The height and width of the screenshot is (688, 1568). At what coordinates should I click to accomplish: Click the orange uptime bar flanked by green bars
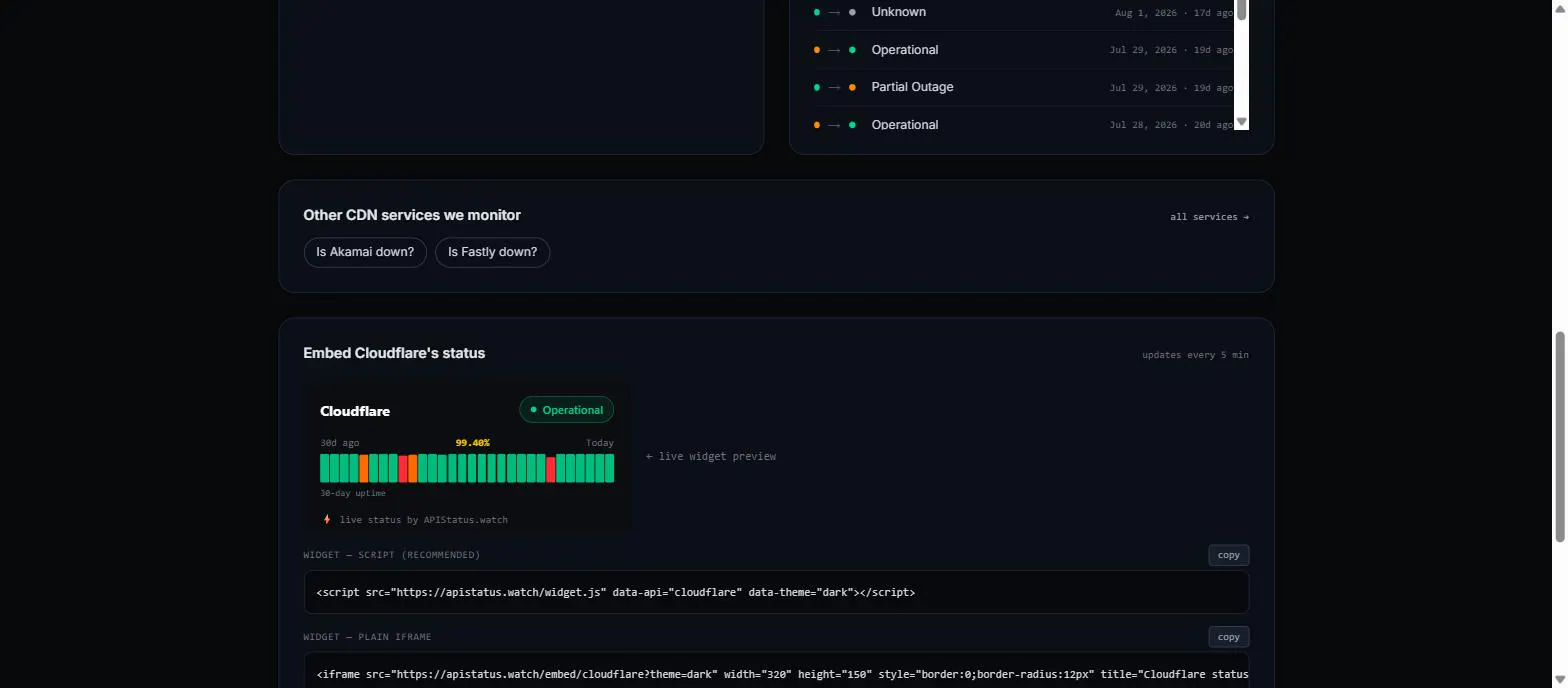coord(364,468)
